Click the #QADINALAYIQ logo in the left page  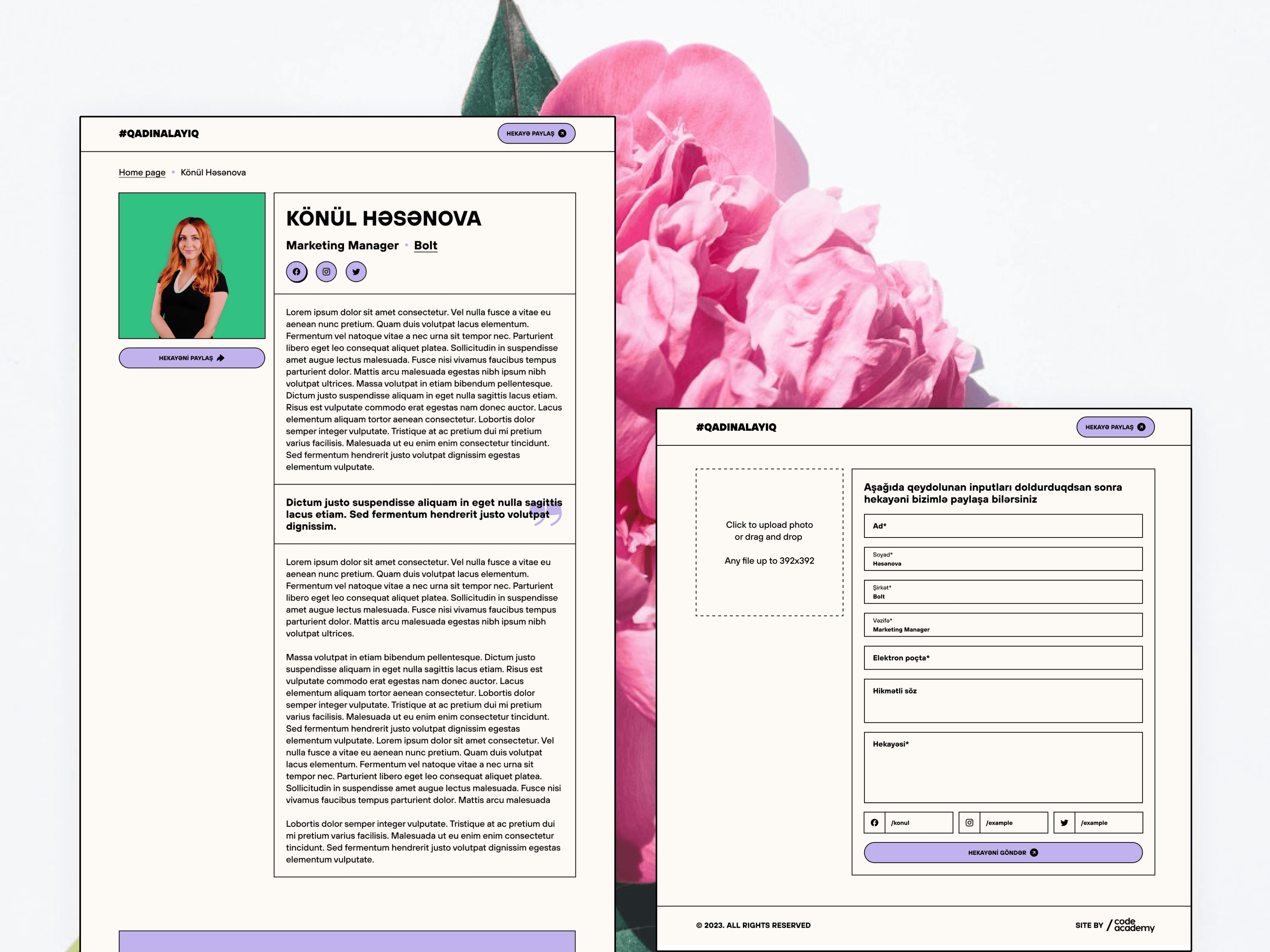158,134
